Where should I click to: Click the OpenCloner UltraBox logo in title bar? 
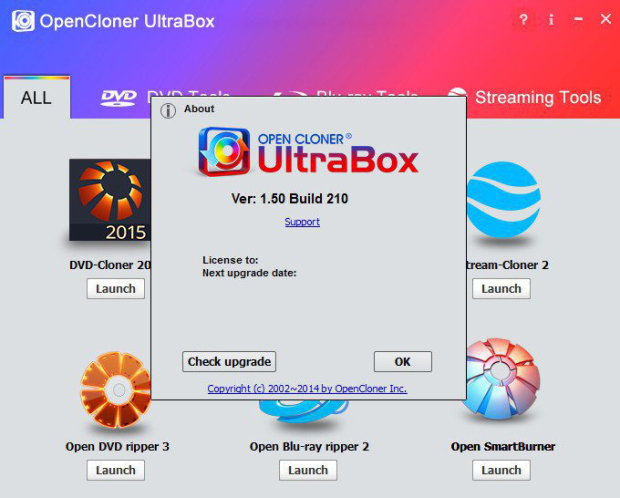tap(23, 21)
